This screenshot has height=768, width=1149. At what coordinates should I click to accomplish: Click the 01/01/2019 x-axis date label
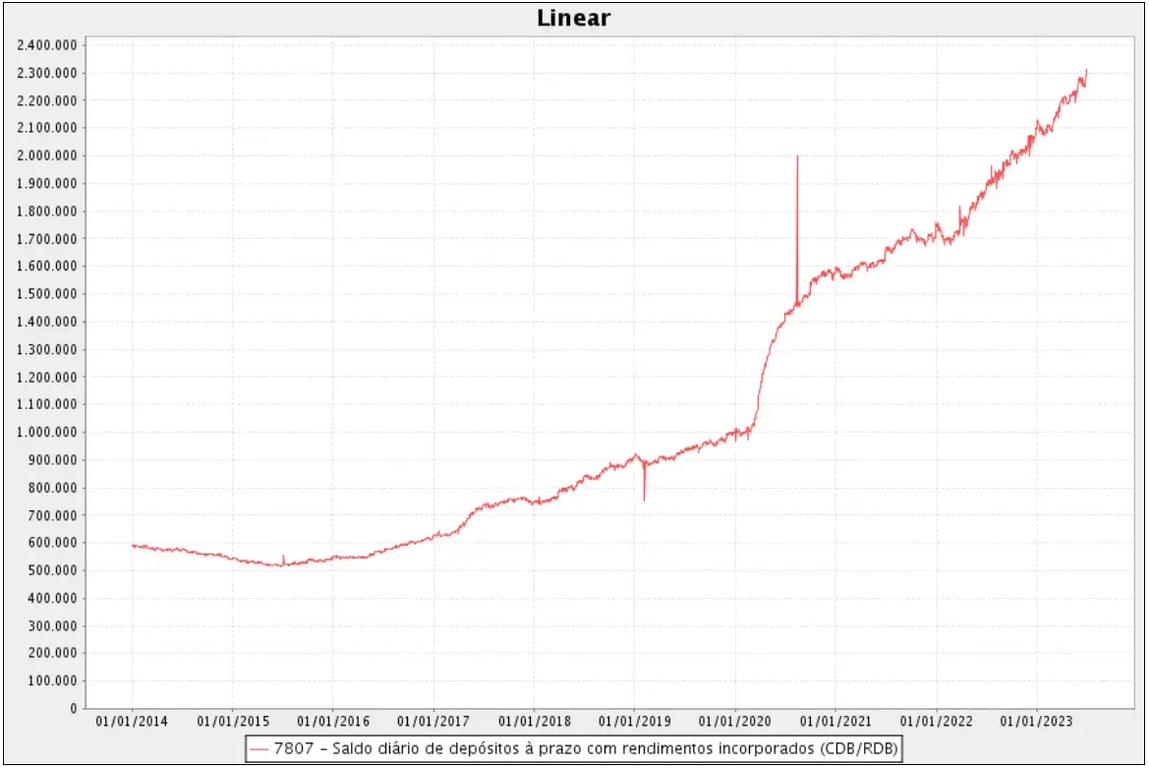click(634, 721)
